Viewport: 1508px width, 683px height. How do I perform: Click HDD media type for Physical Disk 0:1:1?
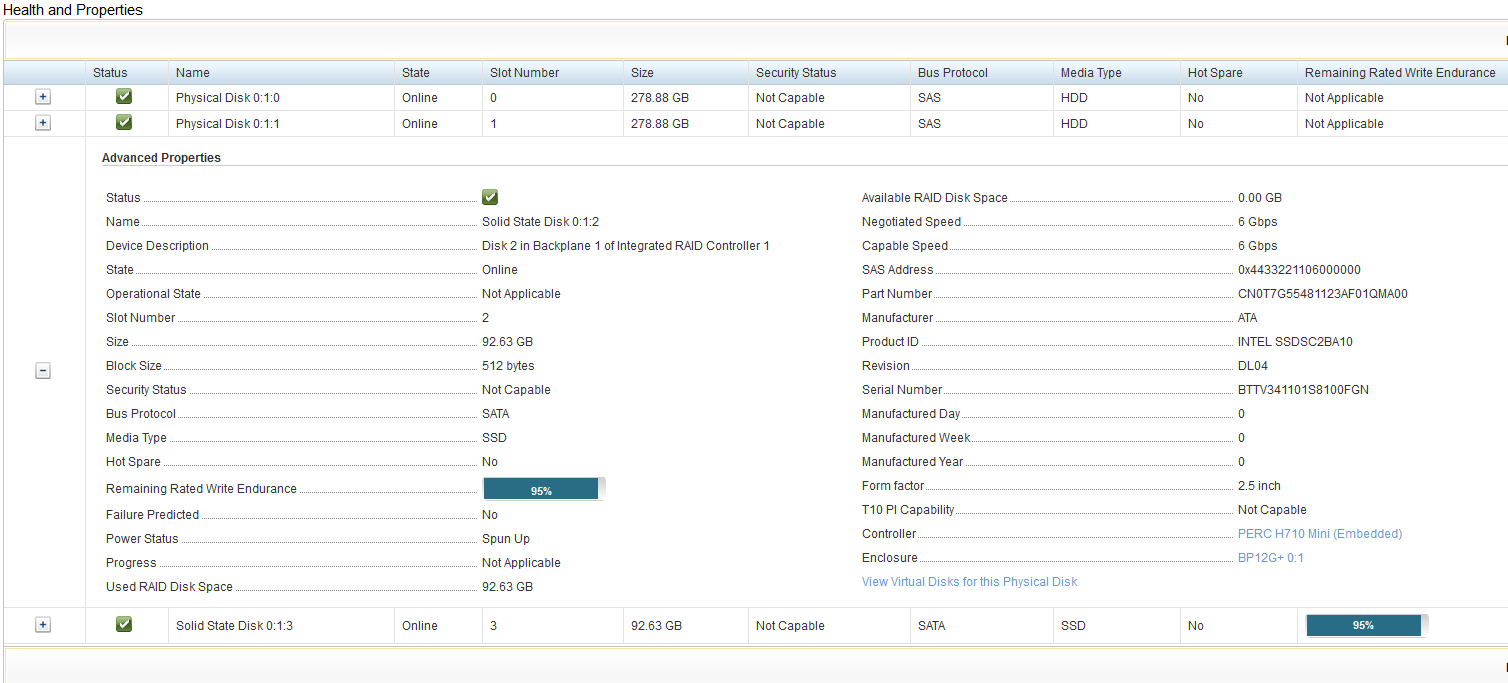click(1074, 124)
